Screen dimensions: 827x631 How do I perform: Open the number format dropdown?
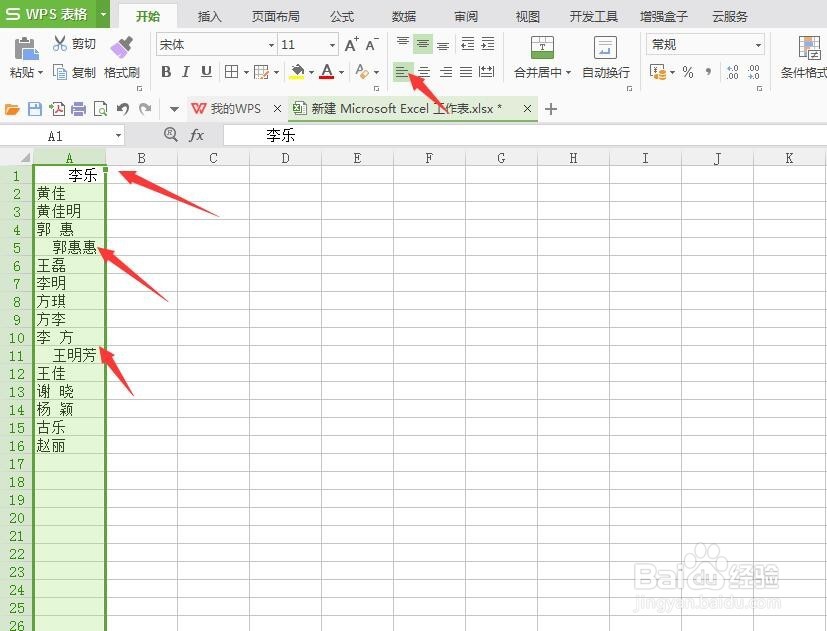[758, 45]
